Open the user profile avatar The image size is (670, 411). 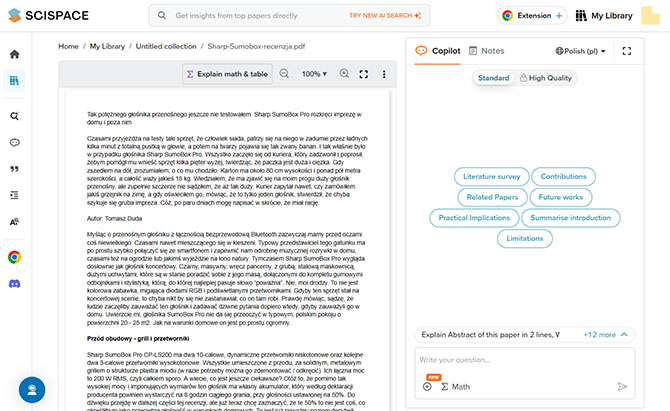point(650,15)
